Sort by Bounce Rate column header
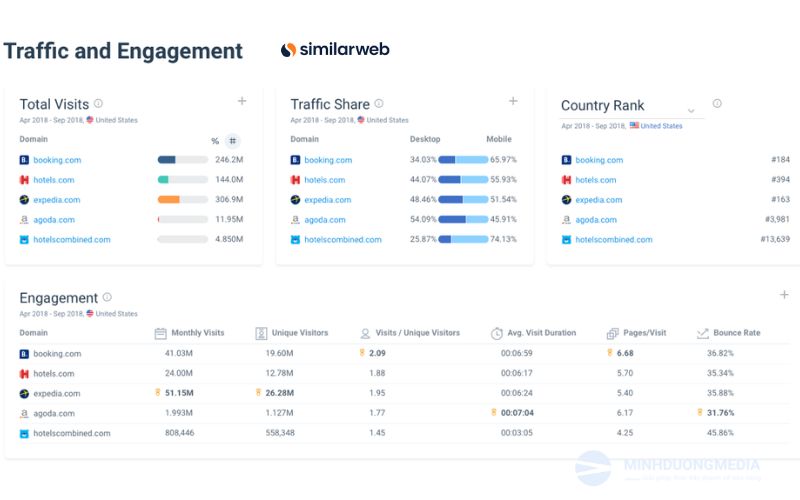The width and height of the screenshot is (800, 500). click(x=737, y=333)
